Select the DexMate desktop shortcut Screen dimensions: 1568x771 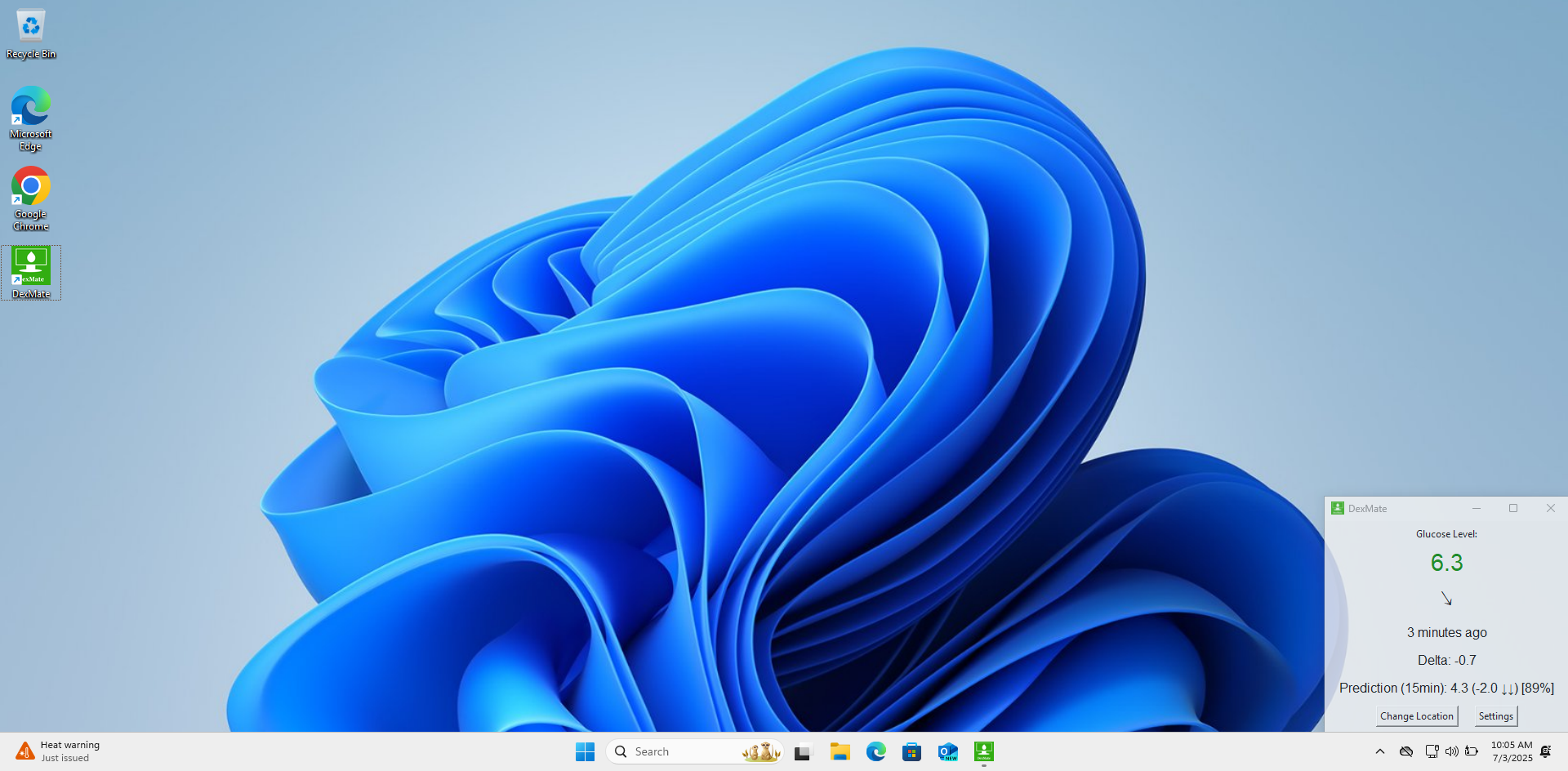click(31, 273)
